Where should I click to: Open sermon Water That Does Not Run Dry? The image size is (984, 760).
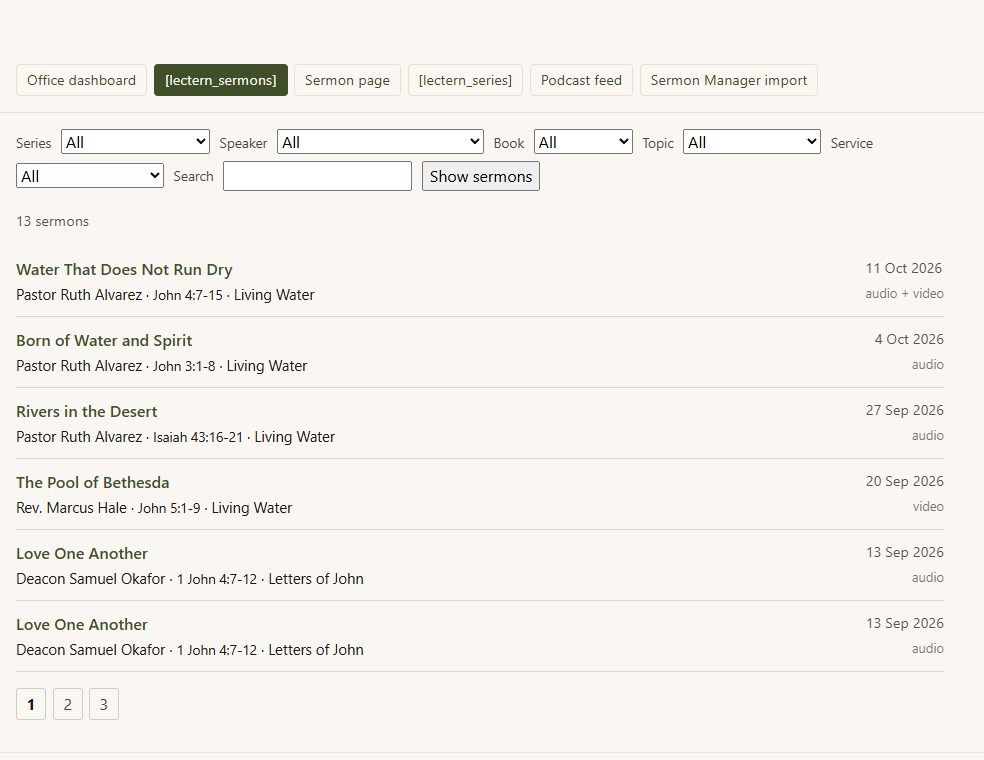(x=124, y=270)
